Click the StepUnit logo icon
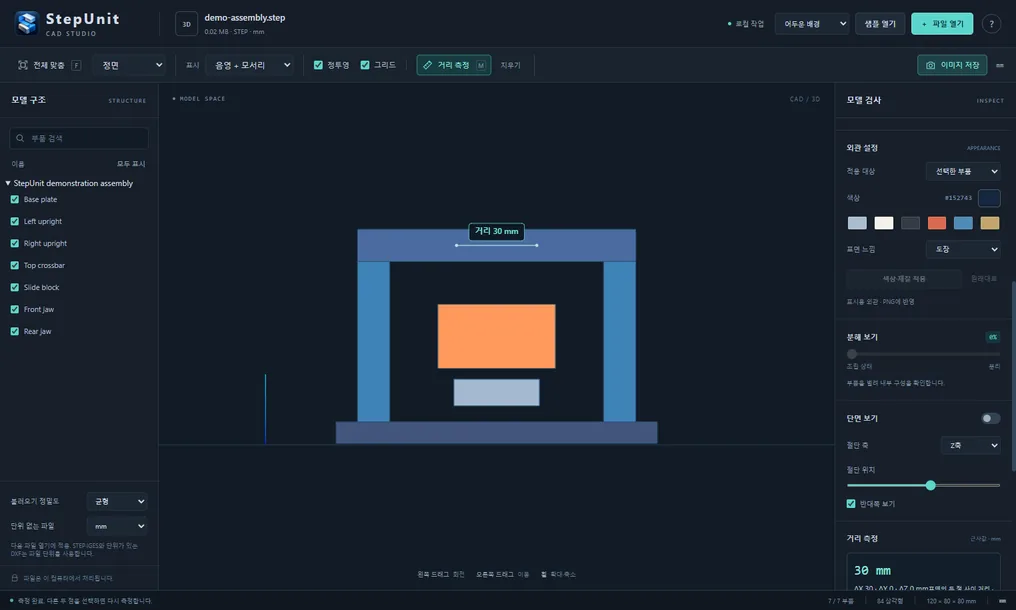The height and width of the screenshot is (610, 1016). point(27,23)
